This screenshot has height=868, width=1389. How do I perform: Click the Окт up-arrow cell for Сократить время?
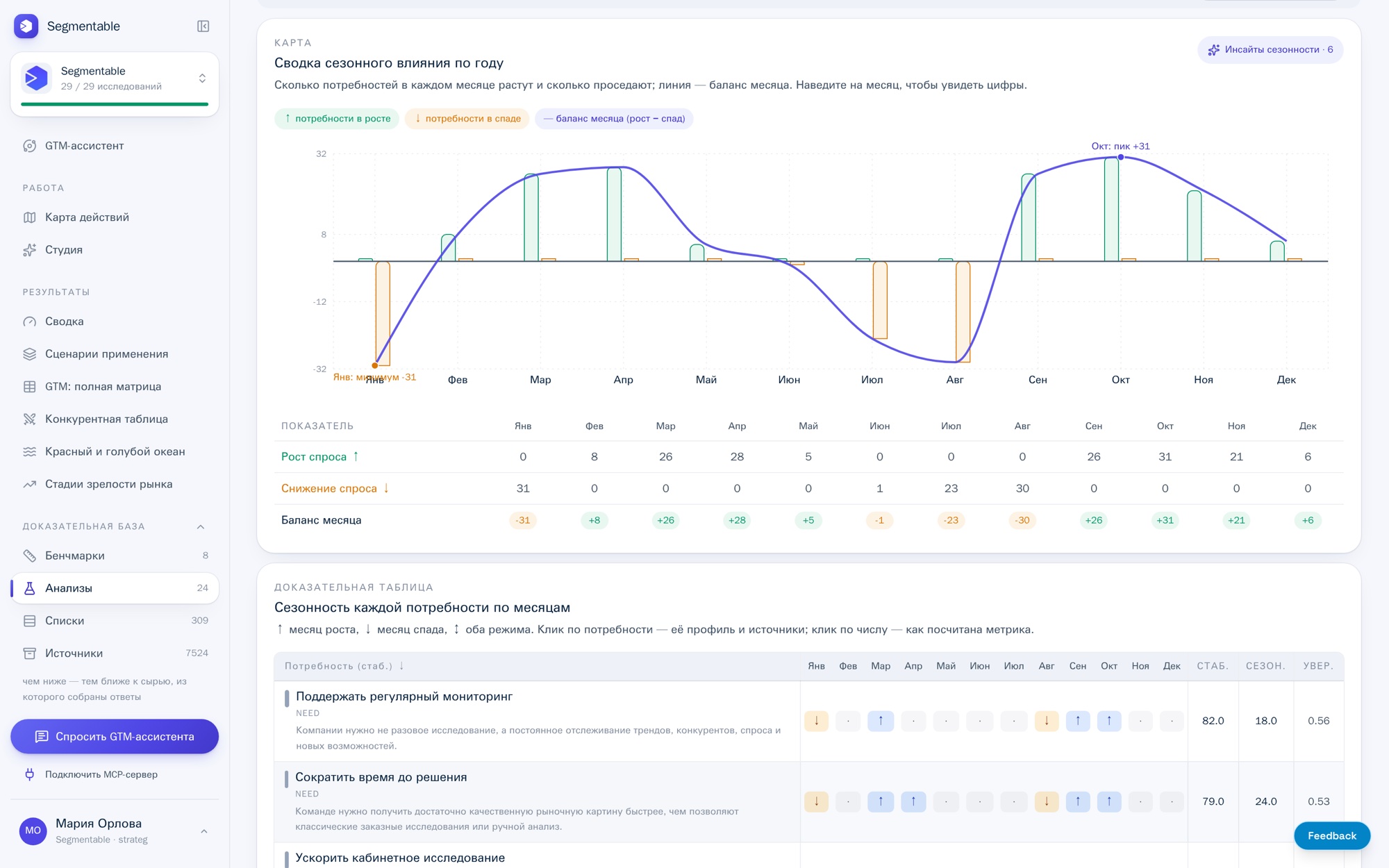(1109, 801)
